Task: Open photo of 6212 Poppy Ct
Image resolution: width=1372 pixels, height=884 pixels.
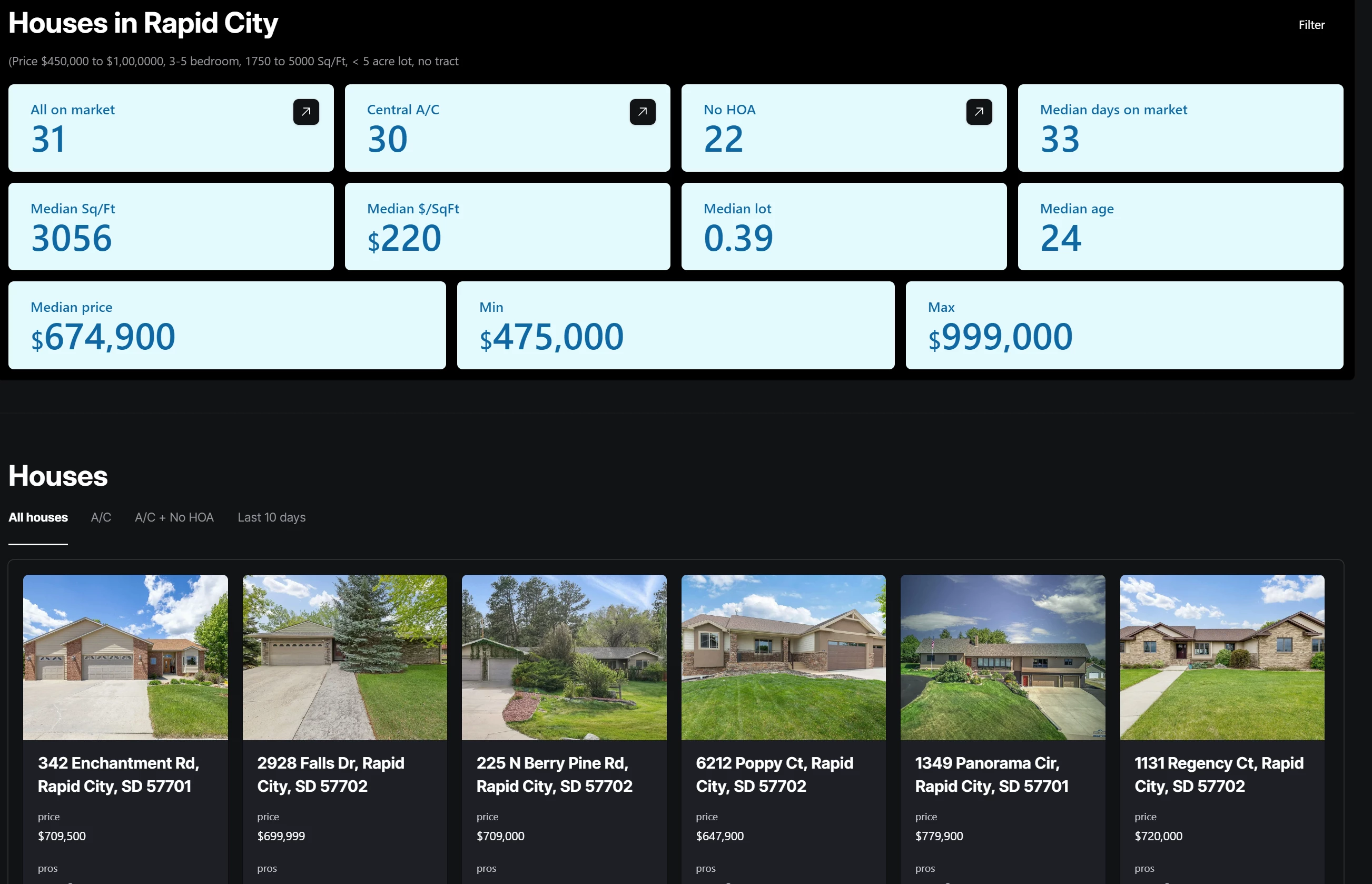Action: (783, 657)
